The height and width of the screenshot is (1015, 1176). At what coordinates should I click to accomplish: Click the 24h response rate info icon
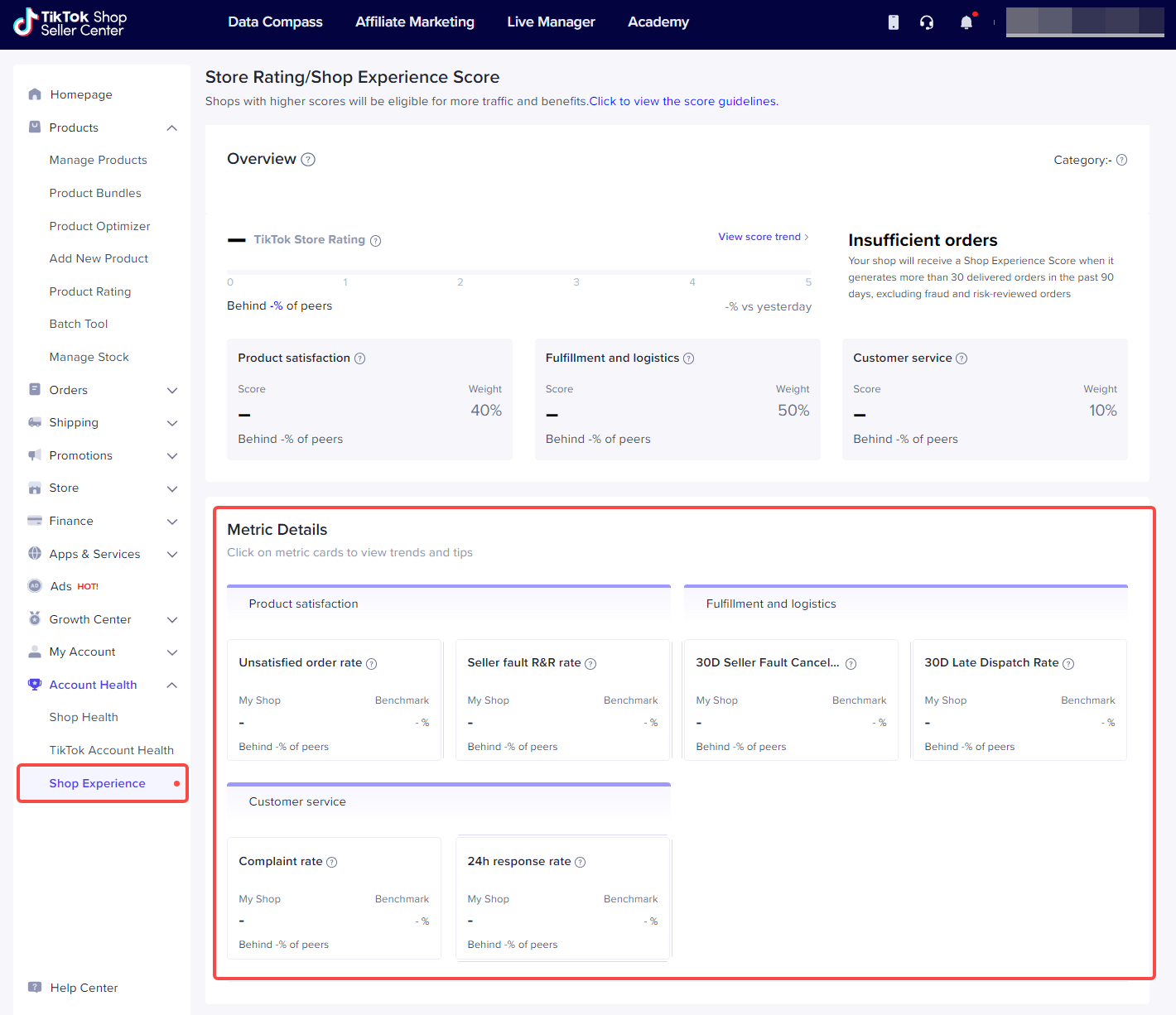(x=580, y=863)
